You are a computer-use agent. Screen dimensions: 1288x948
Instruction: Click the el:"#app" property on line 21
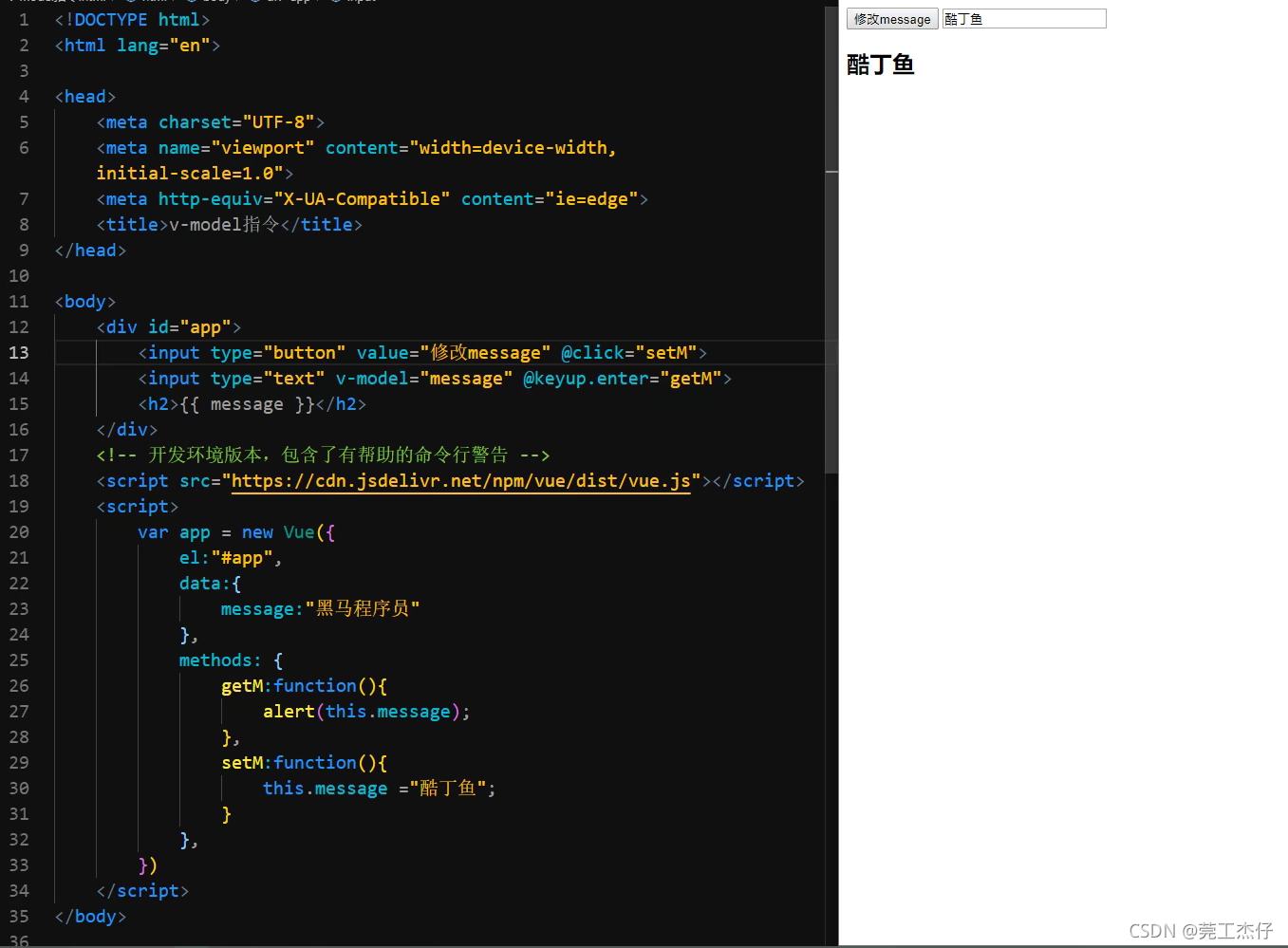coord(226,558)
